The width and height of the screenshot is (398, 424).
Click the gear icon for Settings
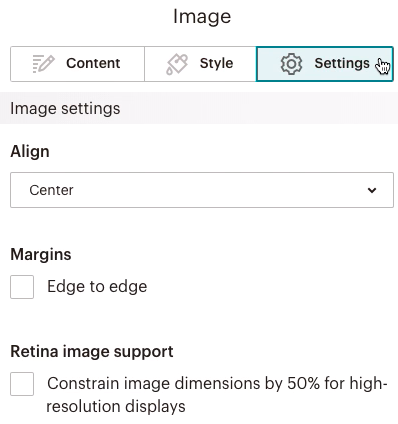(x=291, y=64)
